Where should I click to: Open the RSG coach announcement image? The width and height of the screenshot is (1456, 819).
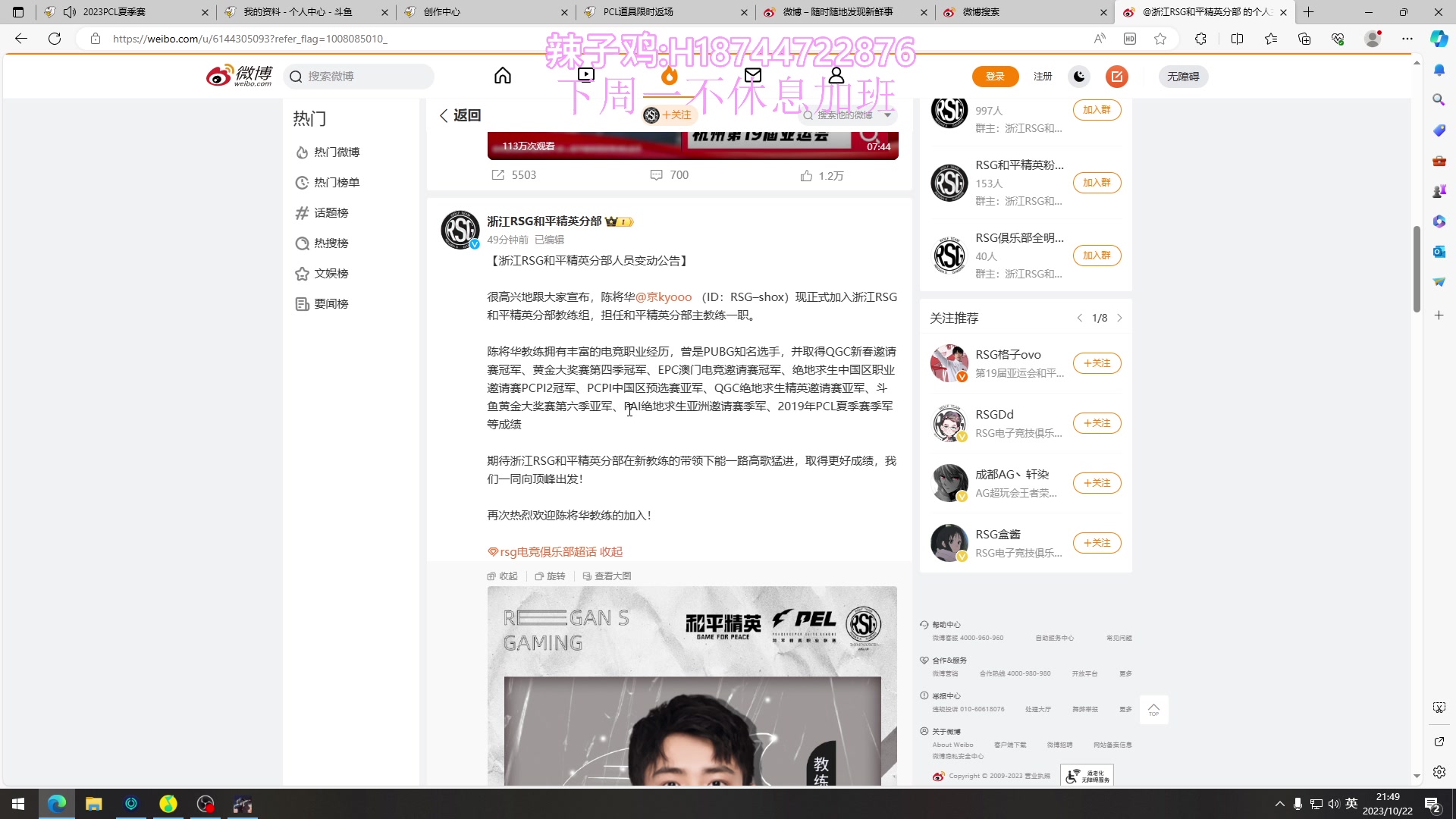[x=692, y=686]
